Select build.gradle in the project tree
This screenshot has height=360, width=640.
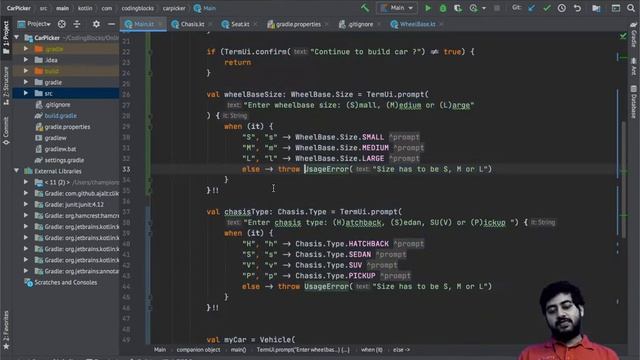pos(60,116)
